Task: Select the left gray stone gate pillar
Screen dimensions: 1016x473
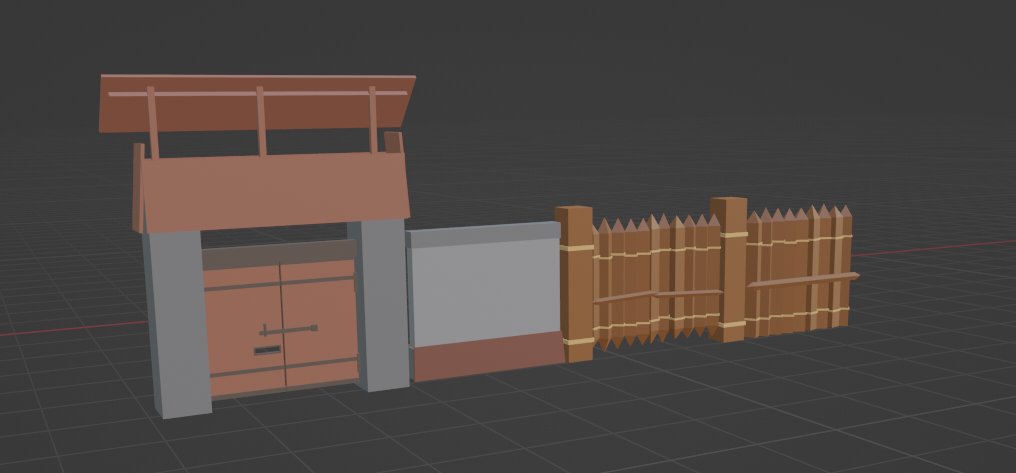Action: pyautogui.click(x=177, y=323)
